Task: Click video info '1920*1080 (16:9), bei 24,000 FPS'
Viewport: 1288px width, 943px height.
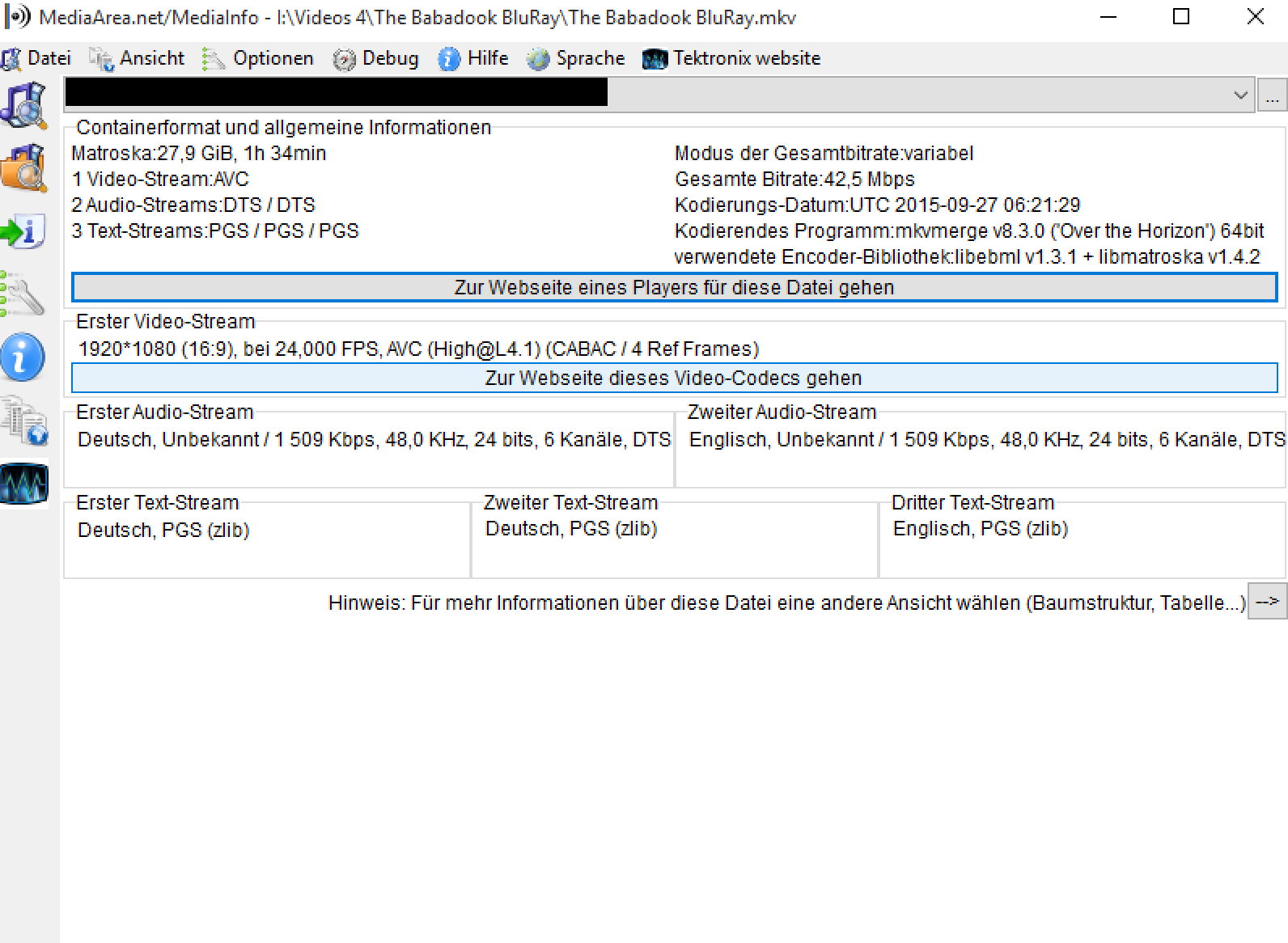Action: point(419,349)
